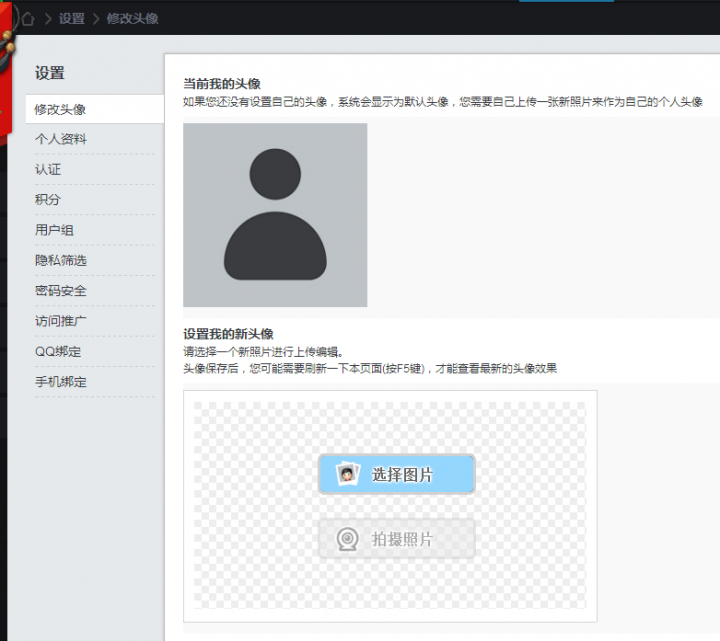The image size is (720, 641).
Task: Click the current default avatar image
Action: pos(275,215)
